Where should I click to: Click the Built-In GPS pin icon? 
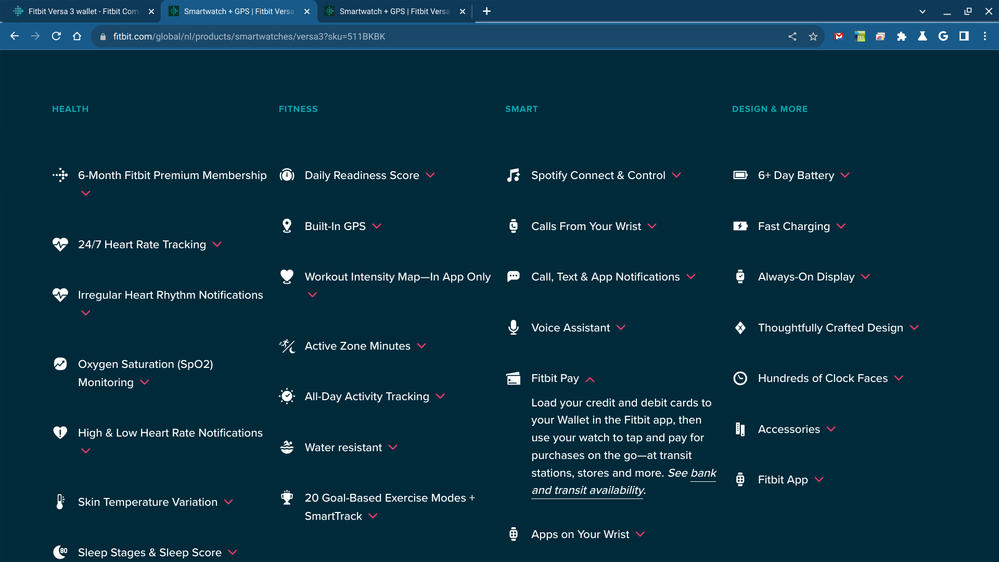point(287,226)
